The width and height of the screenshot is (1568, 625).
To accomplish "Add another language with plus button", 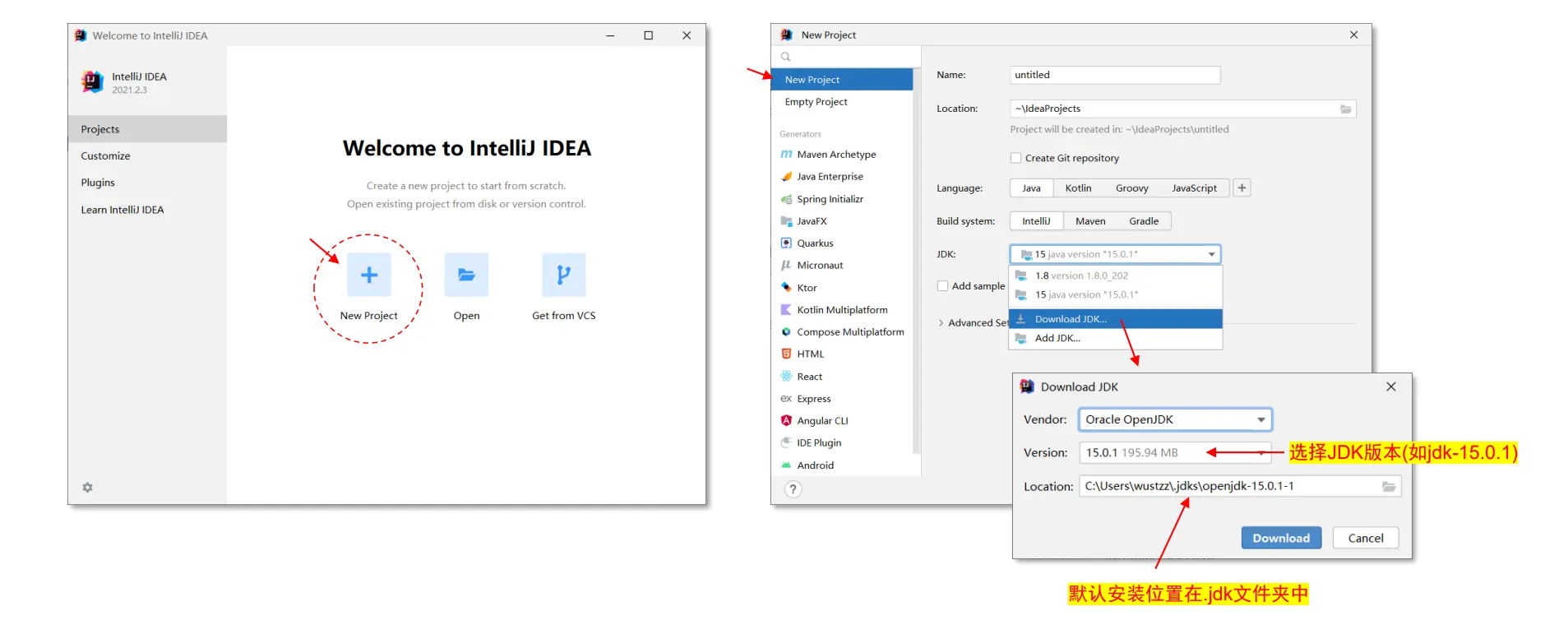I will (x=1242, y=188).
